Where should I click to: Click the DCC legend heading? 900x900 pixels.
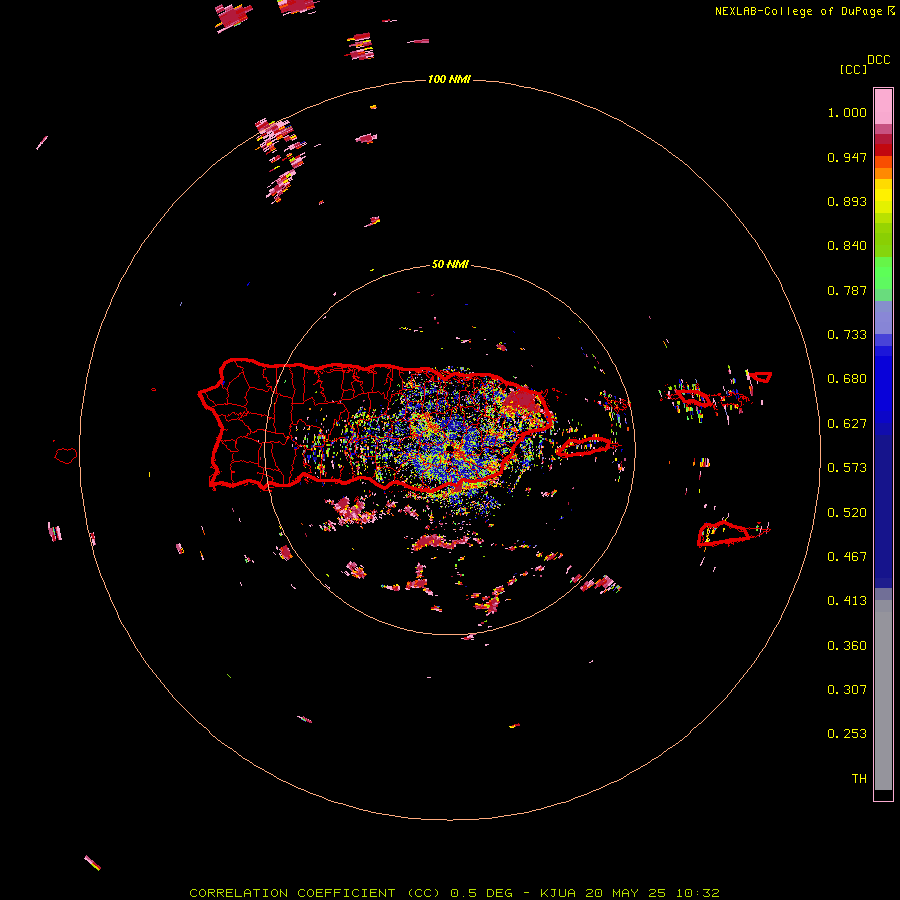878,60
